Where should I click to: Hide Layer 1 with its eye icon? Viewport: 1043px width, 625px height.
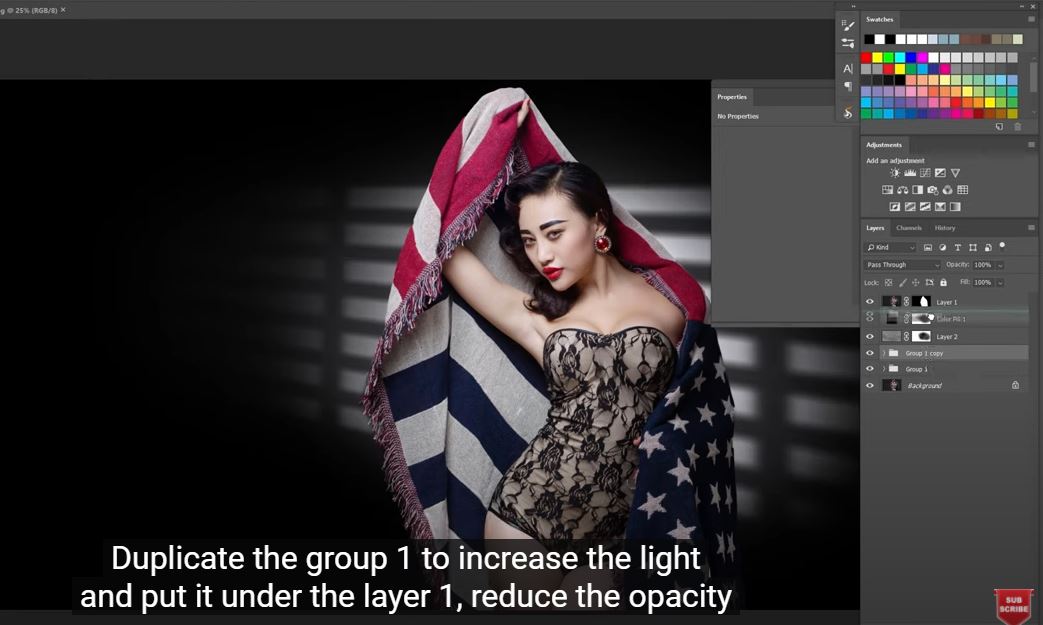[869, 302]
